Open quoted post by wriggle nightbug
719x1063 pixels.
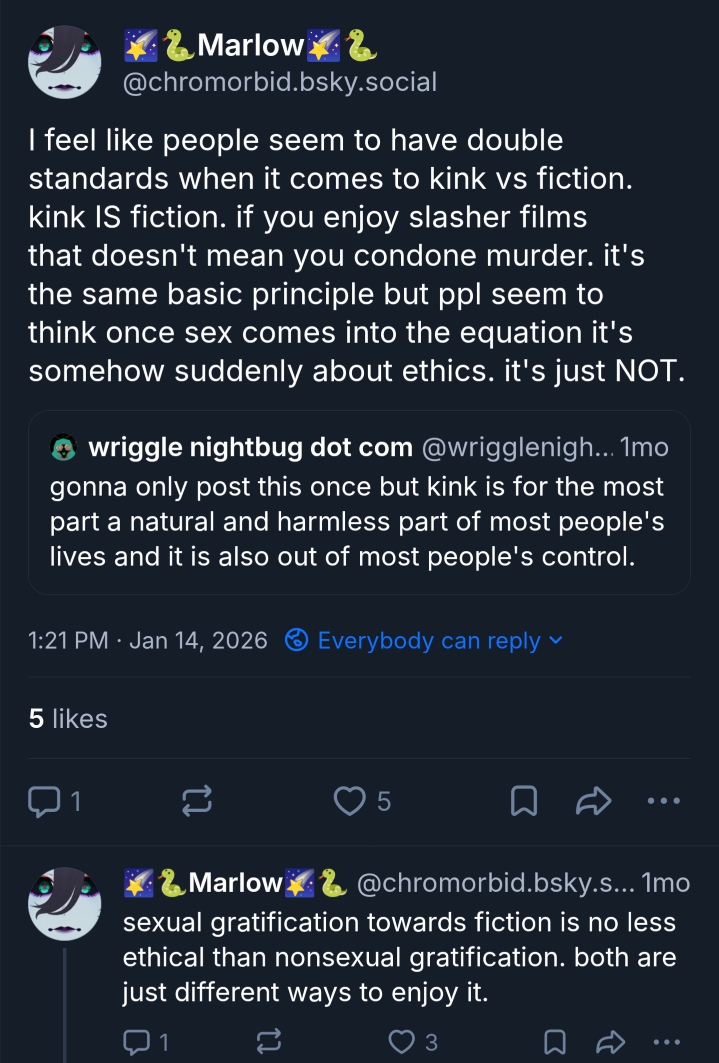coord(358,520)
